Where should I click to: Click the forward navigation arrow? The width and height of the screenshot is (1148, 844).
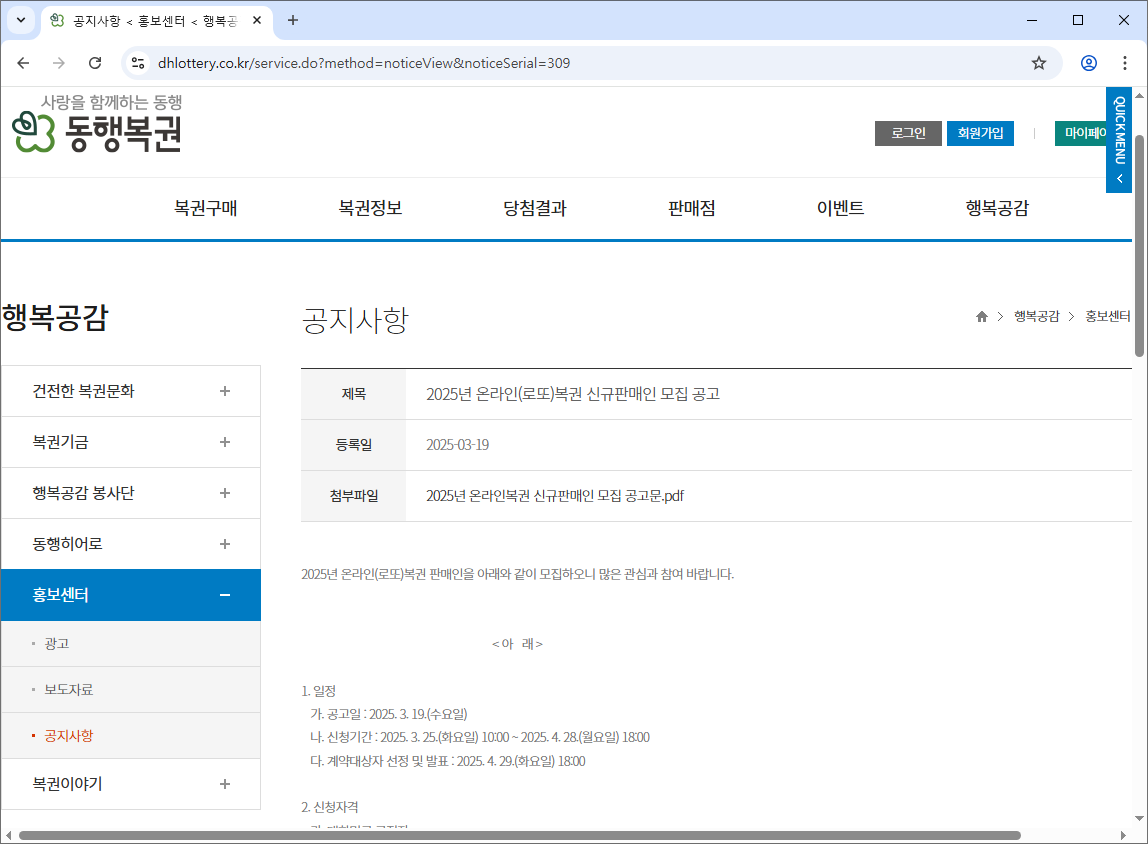click(x=59, y=62)
